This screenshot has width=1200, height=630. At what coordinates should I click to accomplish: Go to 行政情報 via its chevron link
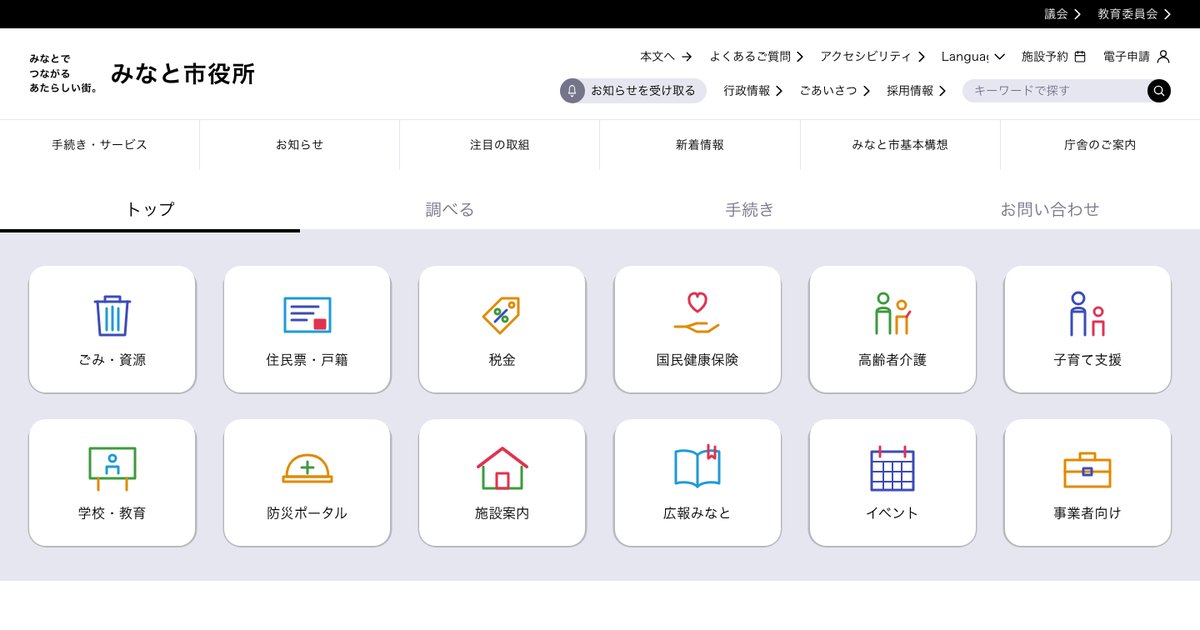(x=753, y=91)
